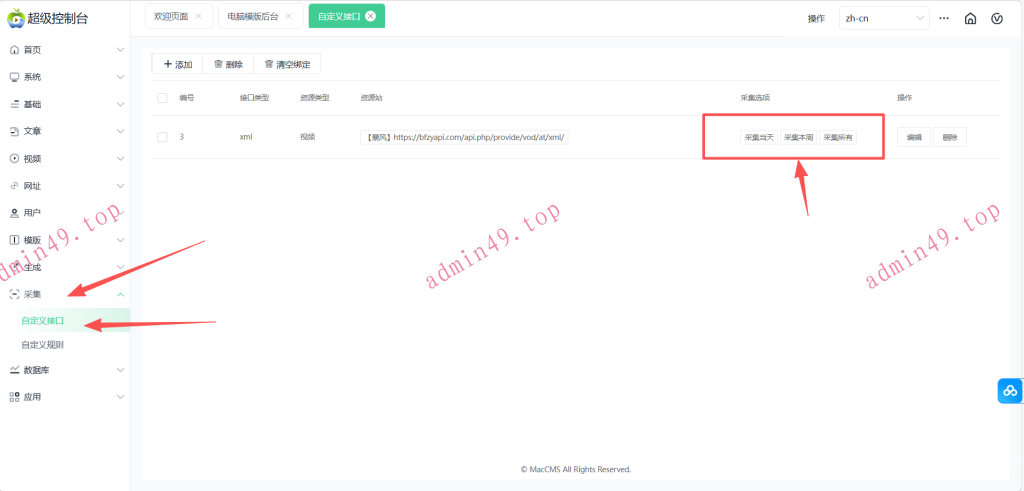Screen dimensions: 1024x491
Task: Close the 欢迎页面 tab using its X
Action: click(x=198, y=16)
